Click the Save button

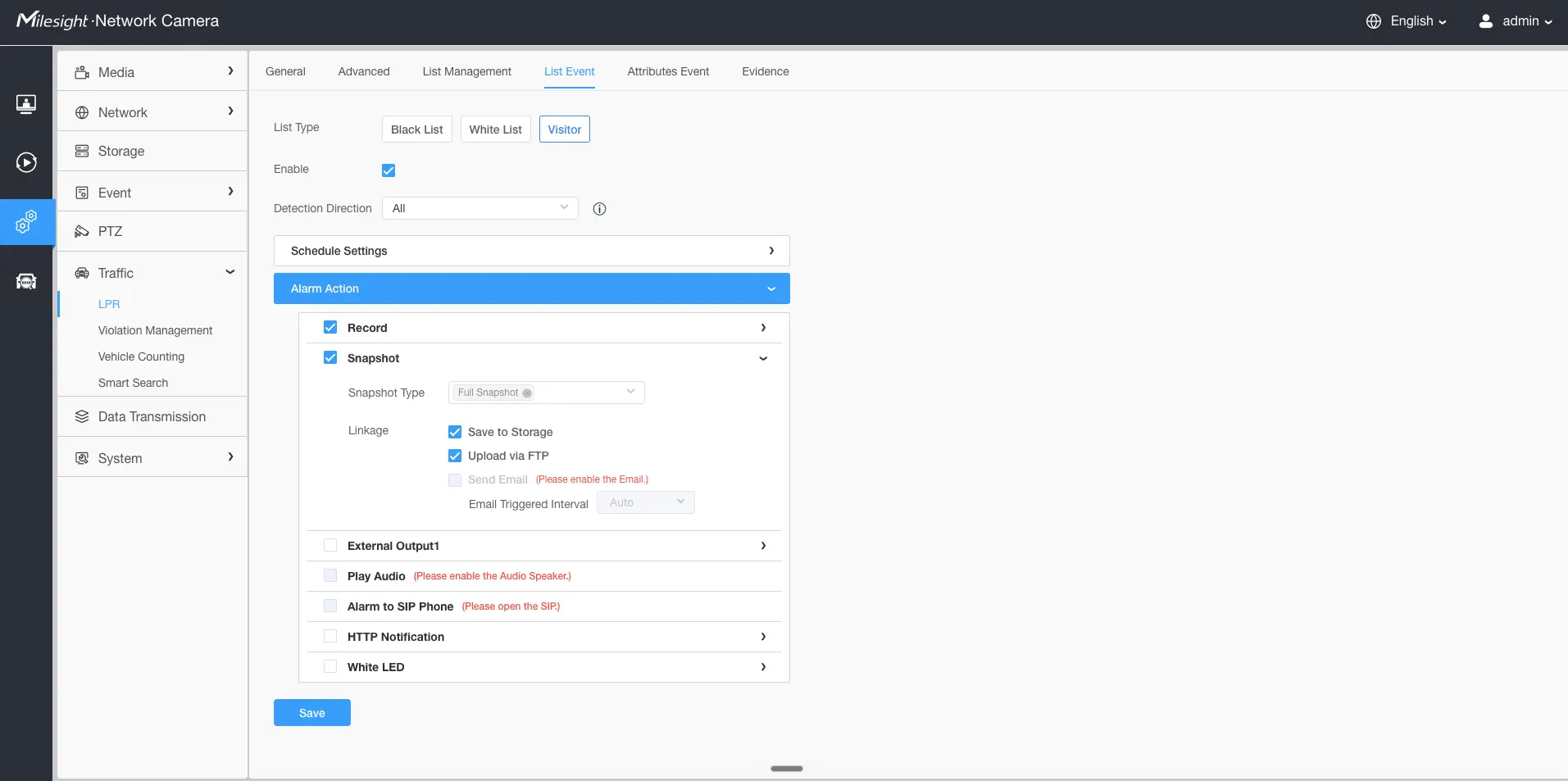coord(312,713)
